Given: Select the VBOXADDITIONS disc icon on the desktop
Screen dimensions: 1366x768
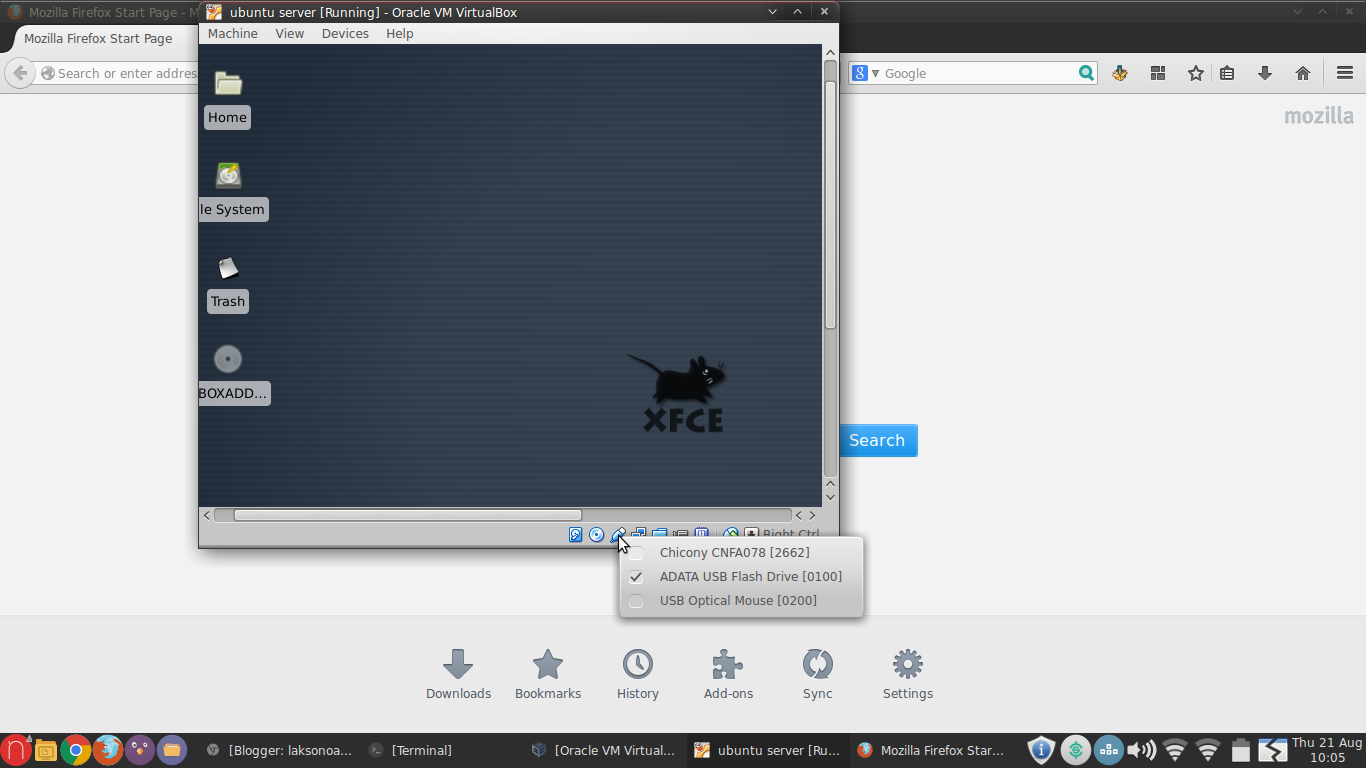Looking at the screenshot, I should tap(233, 374).
